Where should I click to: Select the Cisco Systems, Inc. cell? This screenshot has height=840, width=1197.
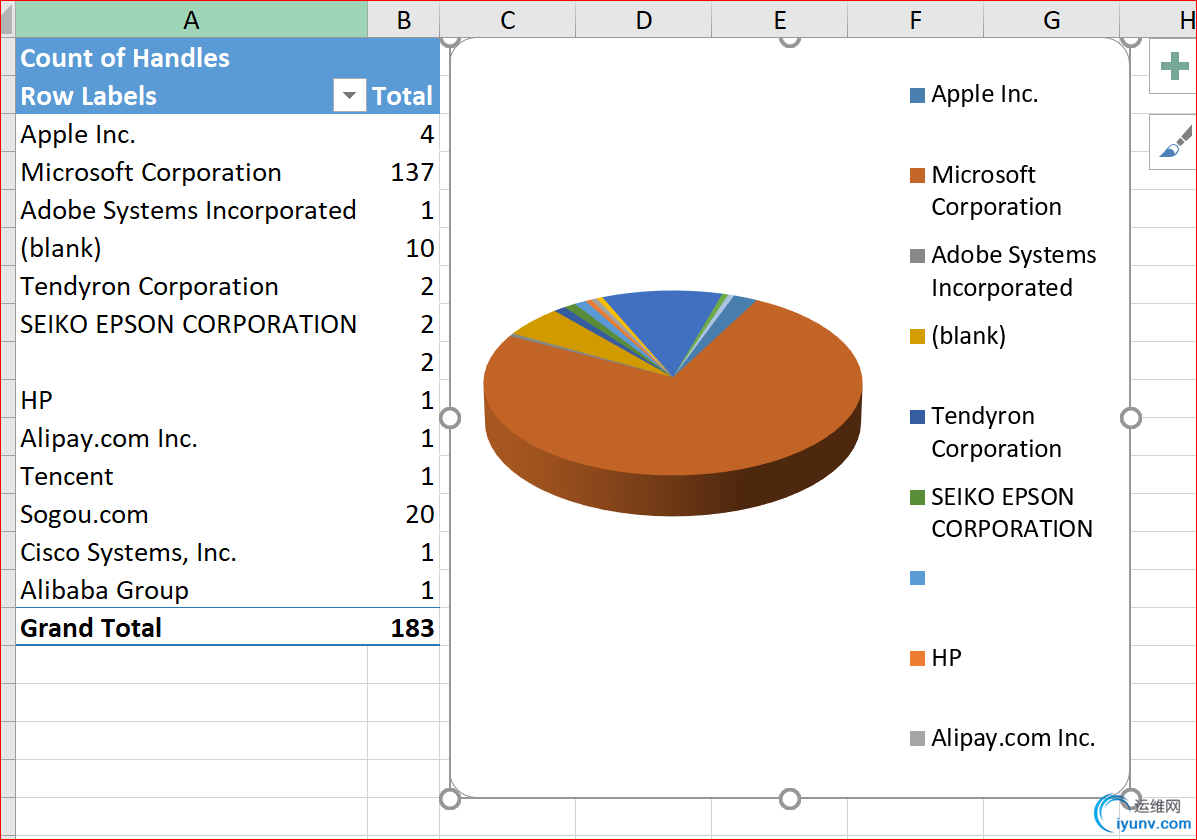coord(191,552)
